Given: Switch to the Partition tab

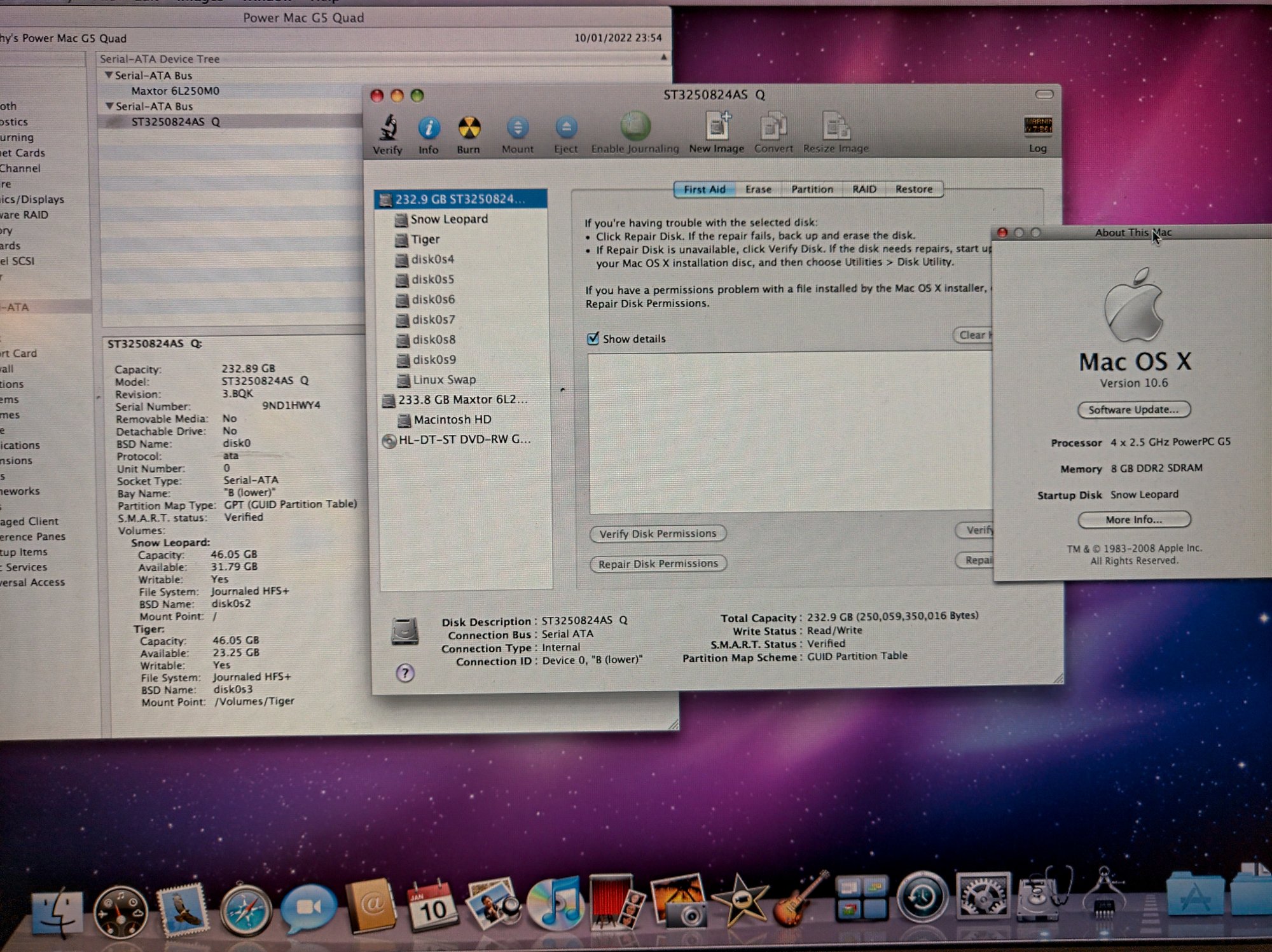Looking at the screenshot, I should pyautogui.click(x=812, y=190).
